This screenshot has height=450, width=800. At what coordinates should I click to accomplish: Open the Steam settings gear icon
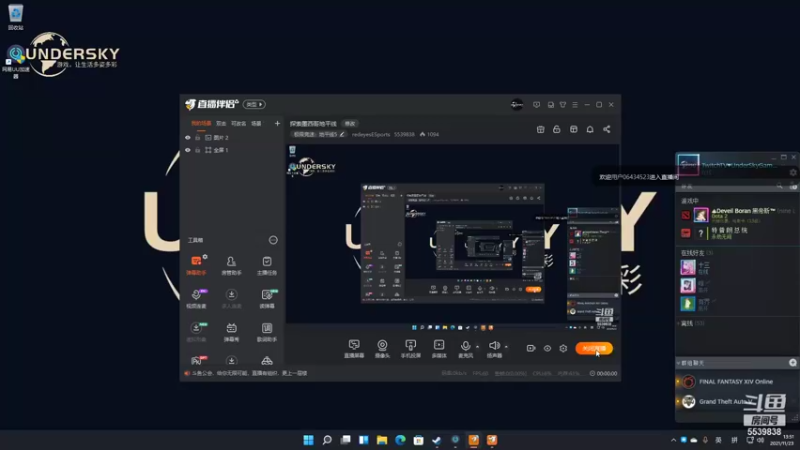(793, 173)
